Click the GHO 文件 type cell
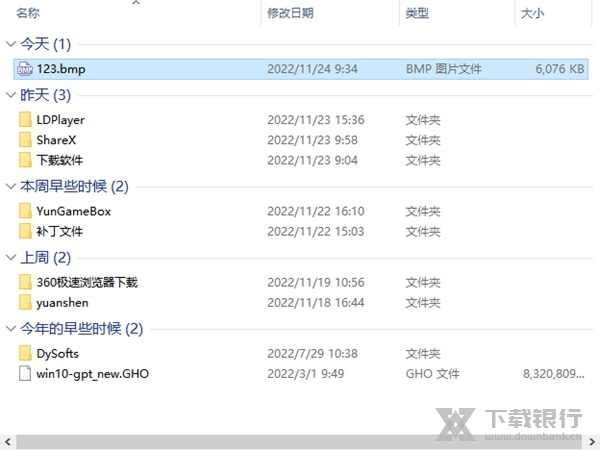The image size is (600, 450). (433, 374)
